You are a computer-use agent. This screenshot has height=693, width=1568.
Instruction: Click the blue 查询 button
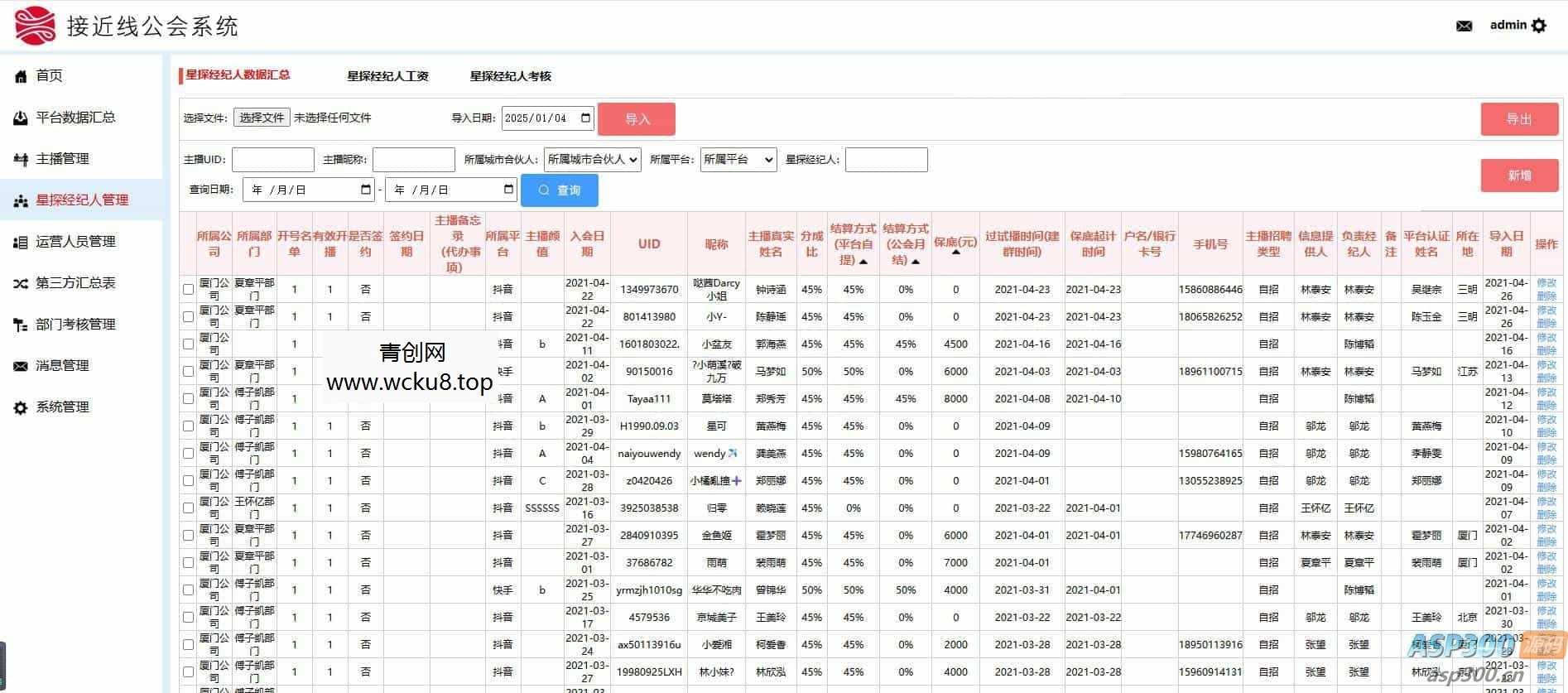tap(560, 190)
